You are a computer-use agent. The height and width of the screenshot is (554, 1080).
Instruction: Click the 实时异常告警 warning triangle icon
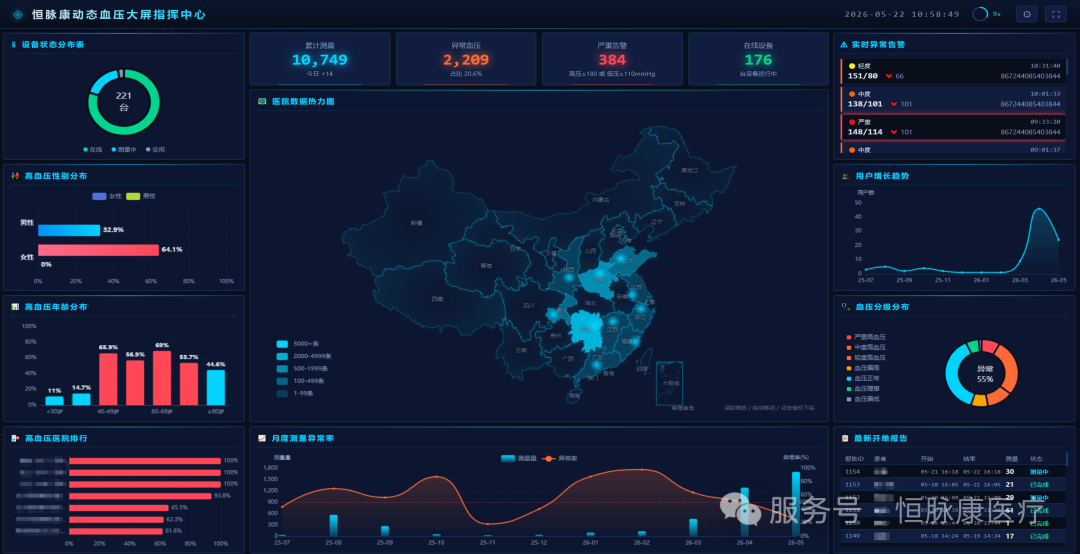tap(844, 45)
